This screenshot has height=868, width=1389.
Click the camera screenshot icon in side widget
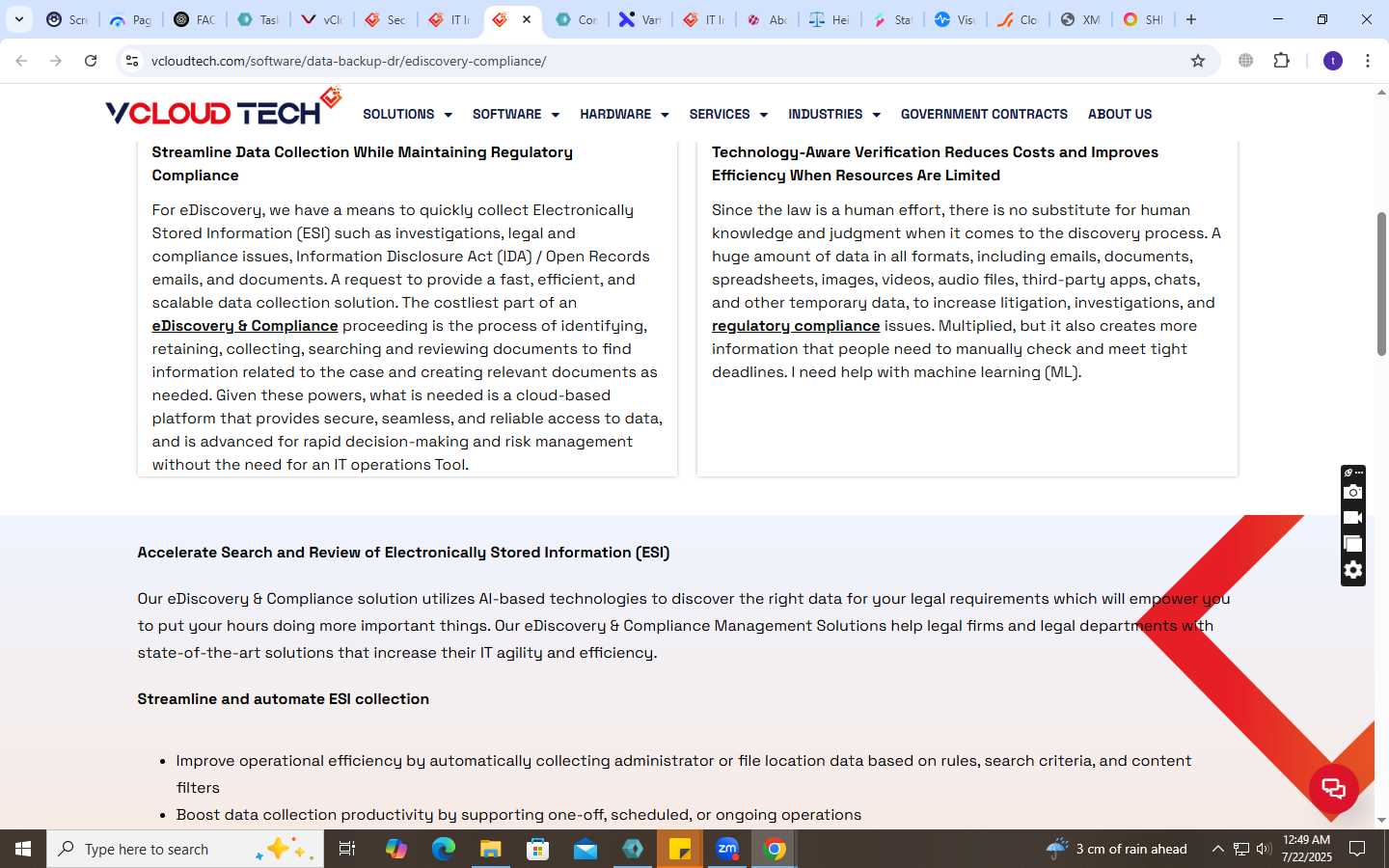coord(1353,492)
